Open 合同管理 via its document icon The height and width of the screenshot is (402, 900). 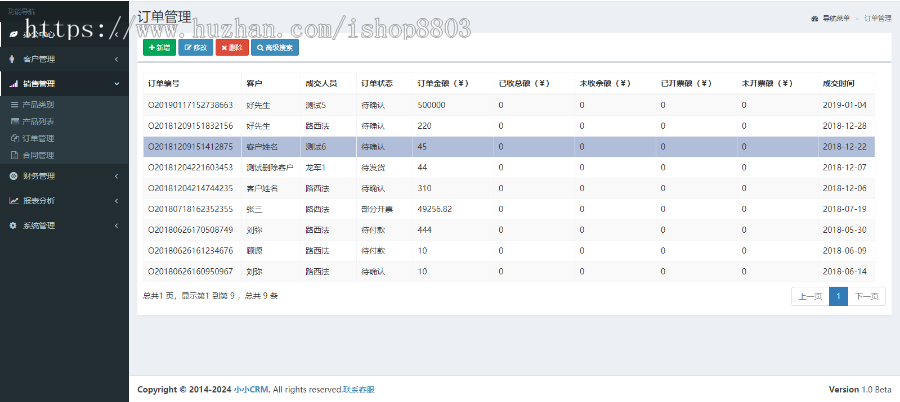point(15,155)
